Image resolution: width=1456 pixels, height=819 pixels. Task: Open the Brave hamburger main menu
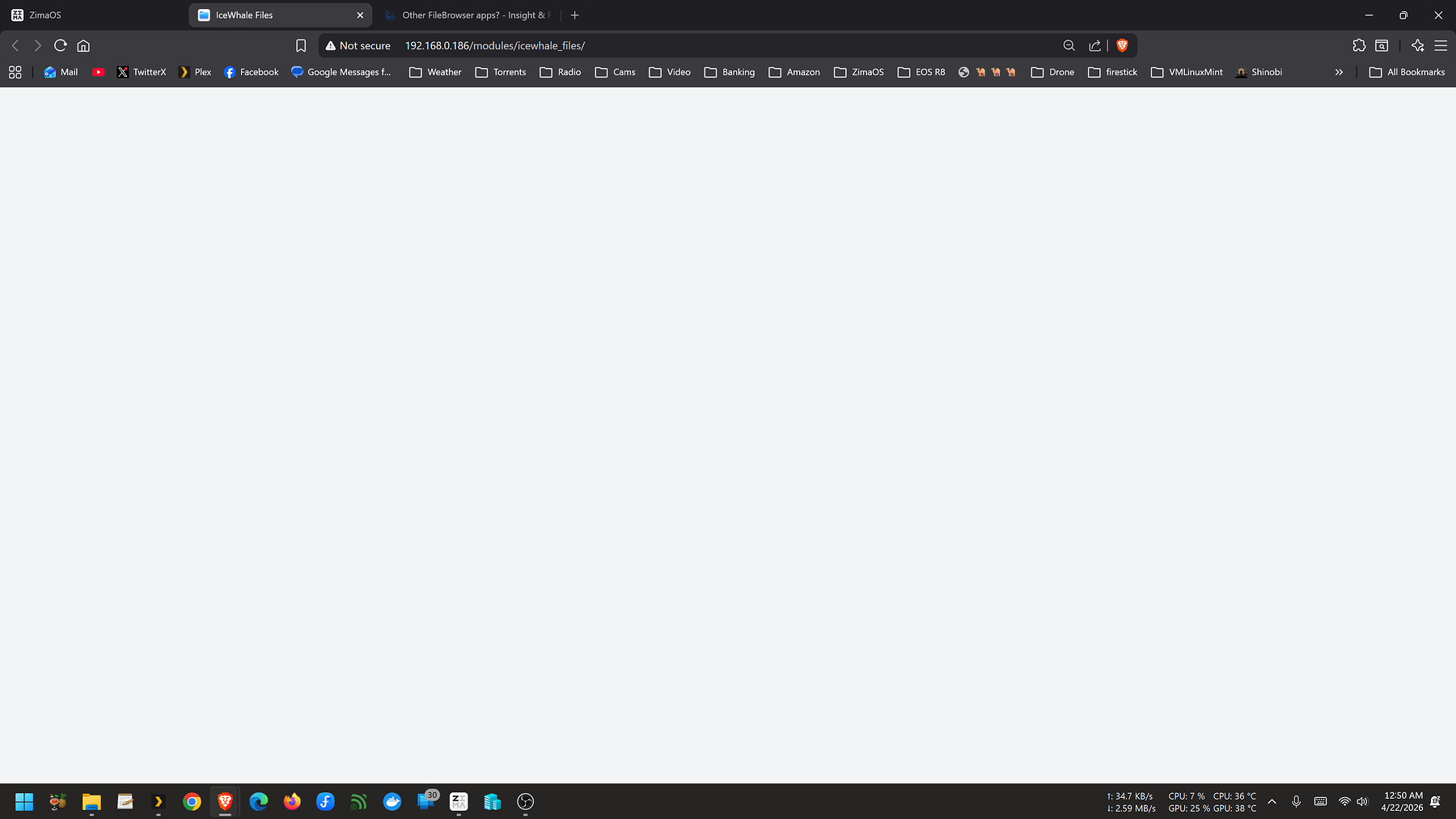(x=1441, y=46)
